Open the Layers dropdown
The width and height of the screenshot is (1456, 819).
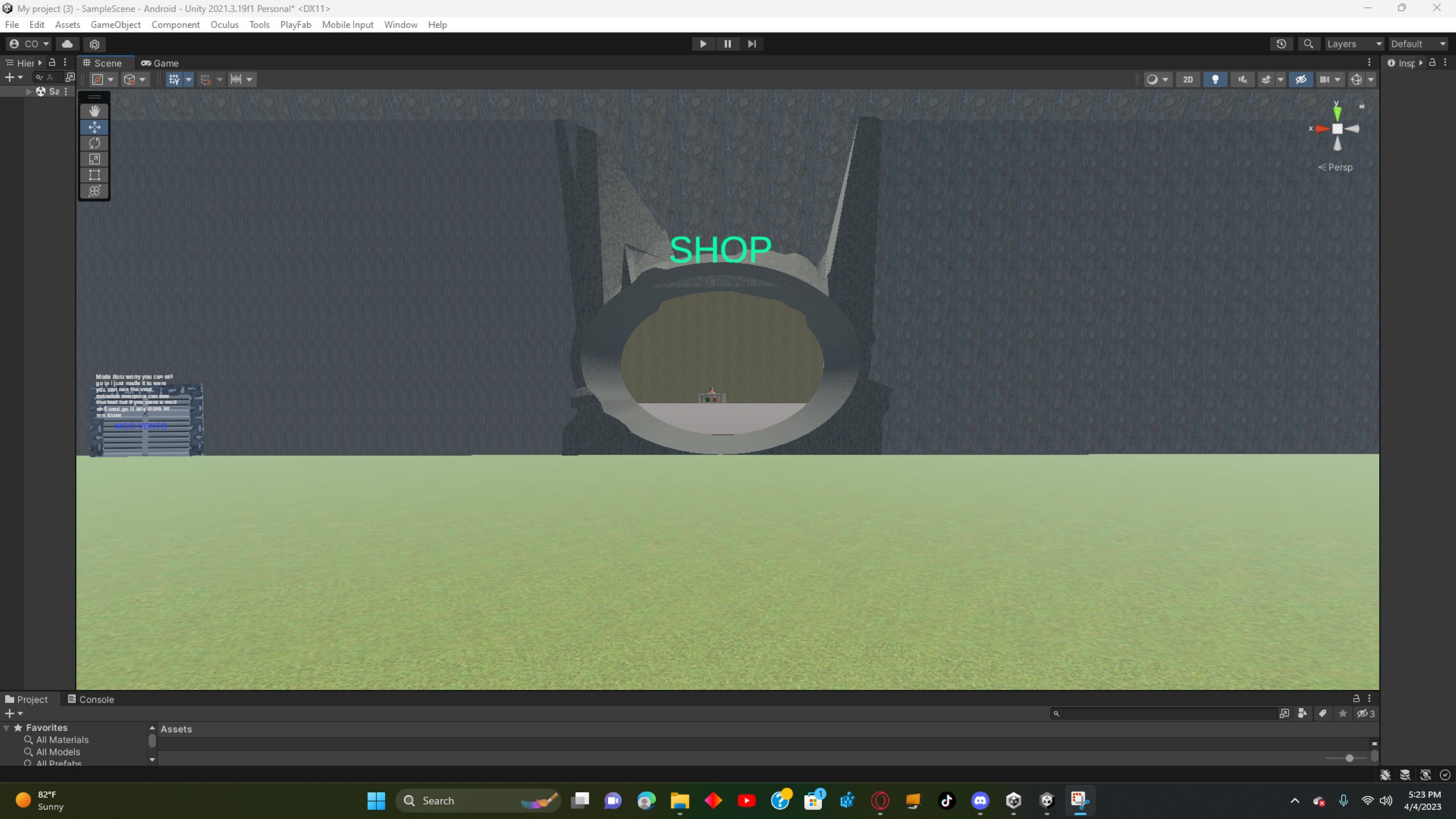[1354, 44]
